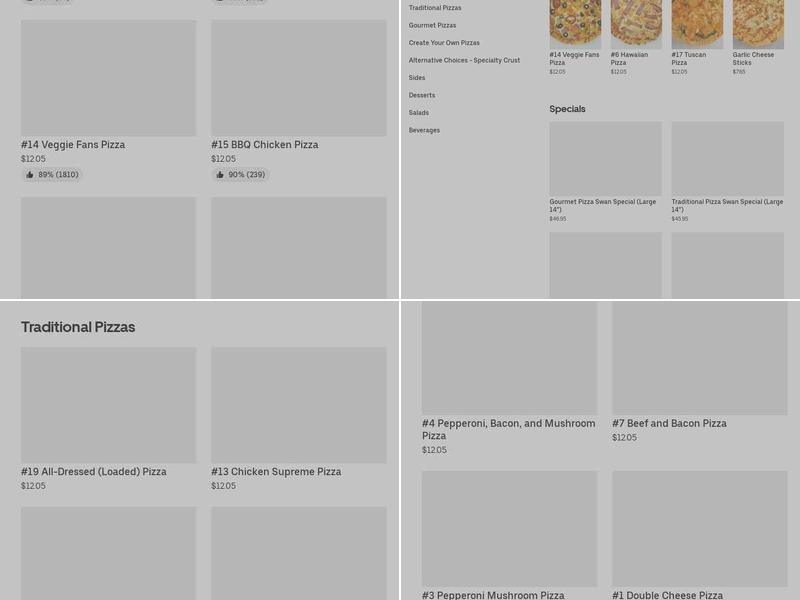Image resolution: width=800 pixels, height=600 pixels.
Task: Open Traditional Pizza Swan Special item
Action: click(728, 172)
